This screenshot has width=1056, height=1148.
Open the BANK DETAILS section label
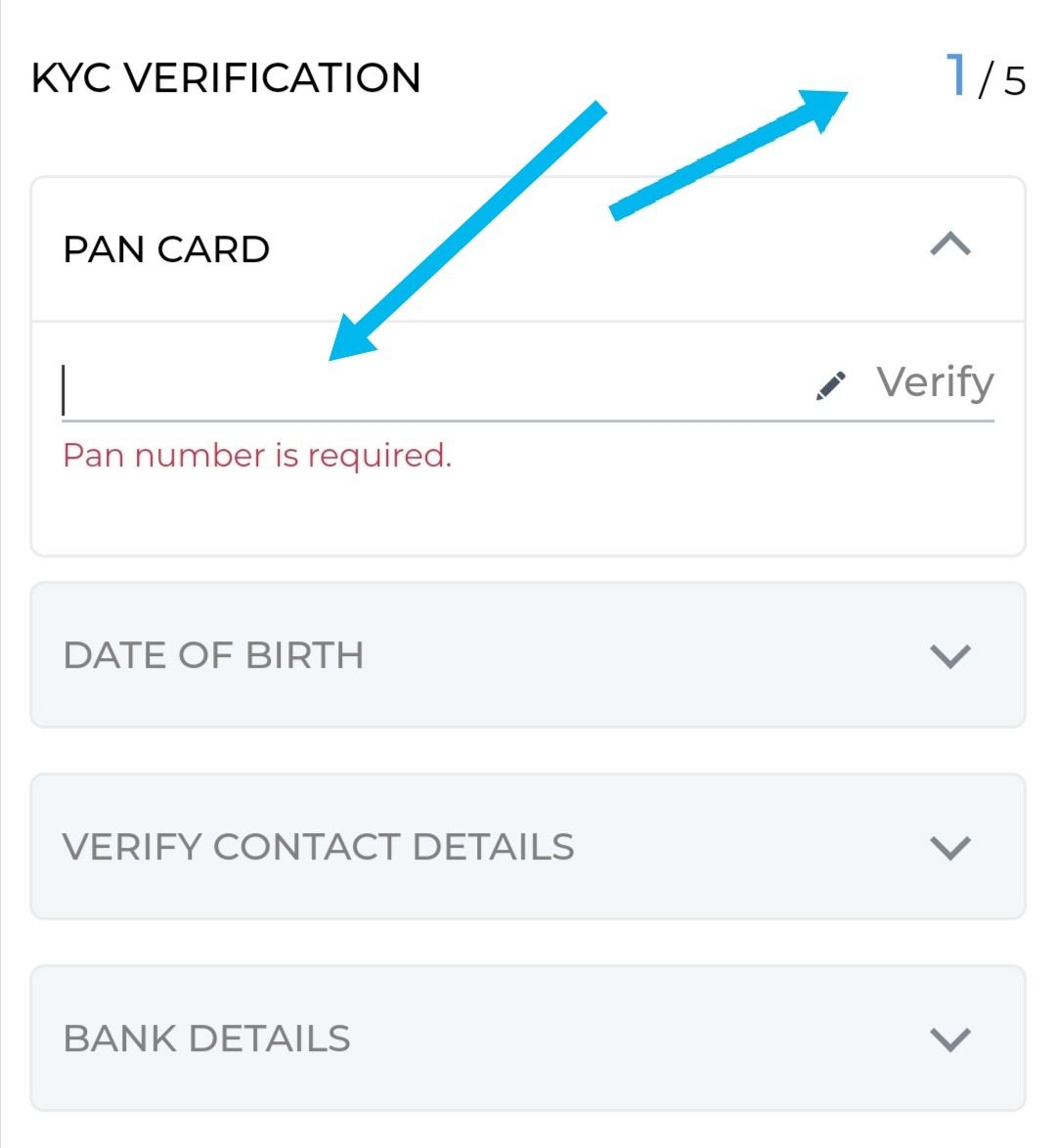point(206,1038)
